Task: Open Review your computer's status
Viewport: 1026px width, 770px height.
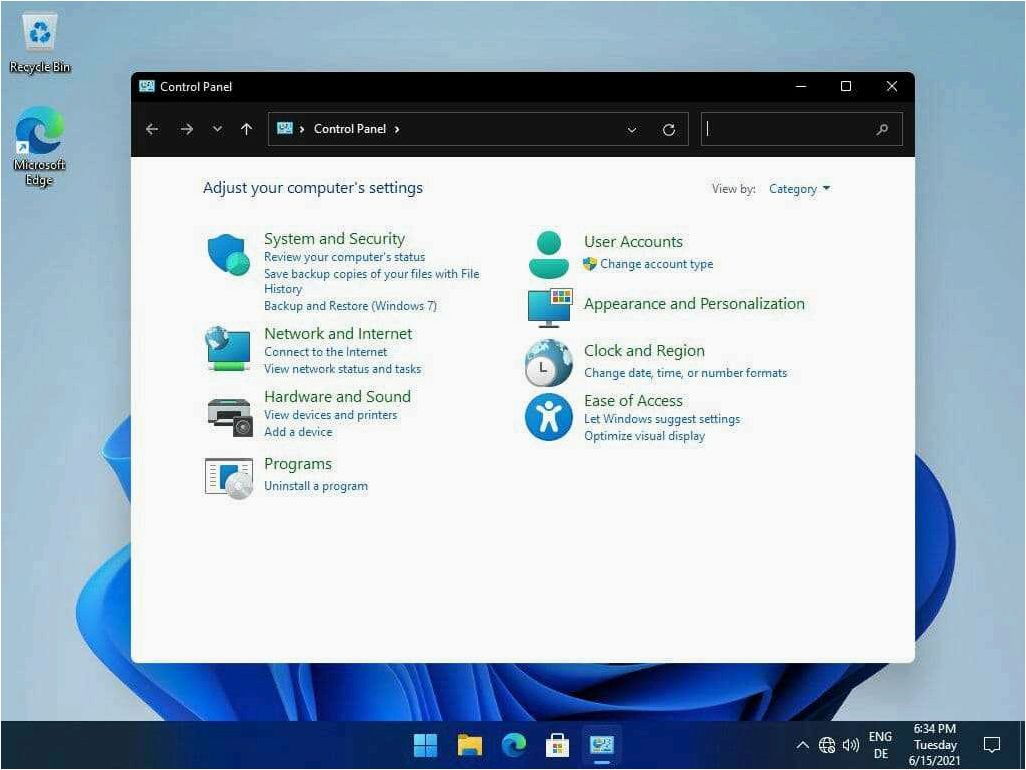Action: (344, 257)
